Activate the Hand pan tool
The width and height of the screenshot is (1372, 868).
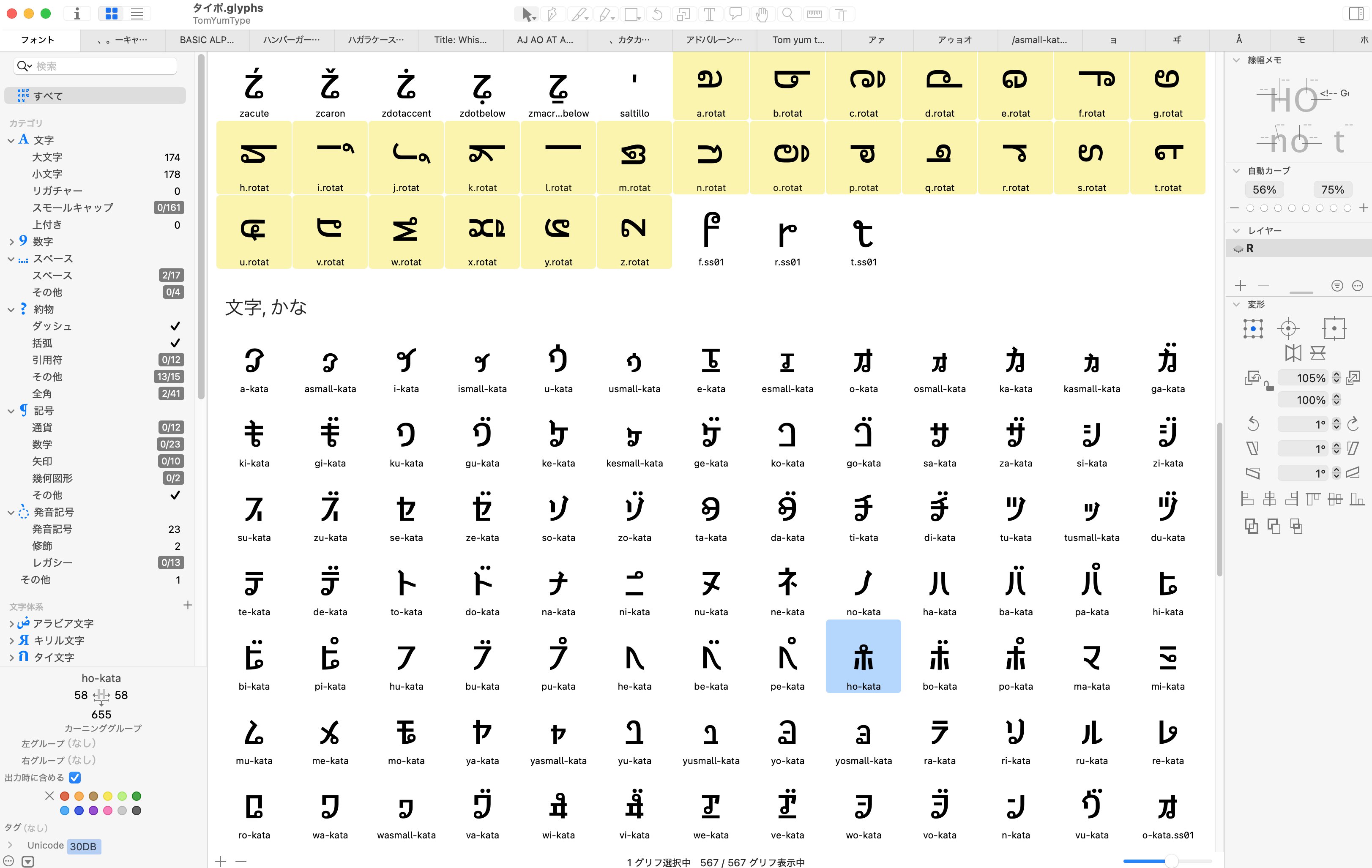[762, 14]
